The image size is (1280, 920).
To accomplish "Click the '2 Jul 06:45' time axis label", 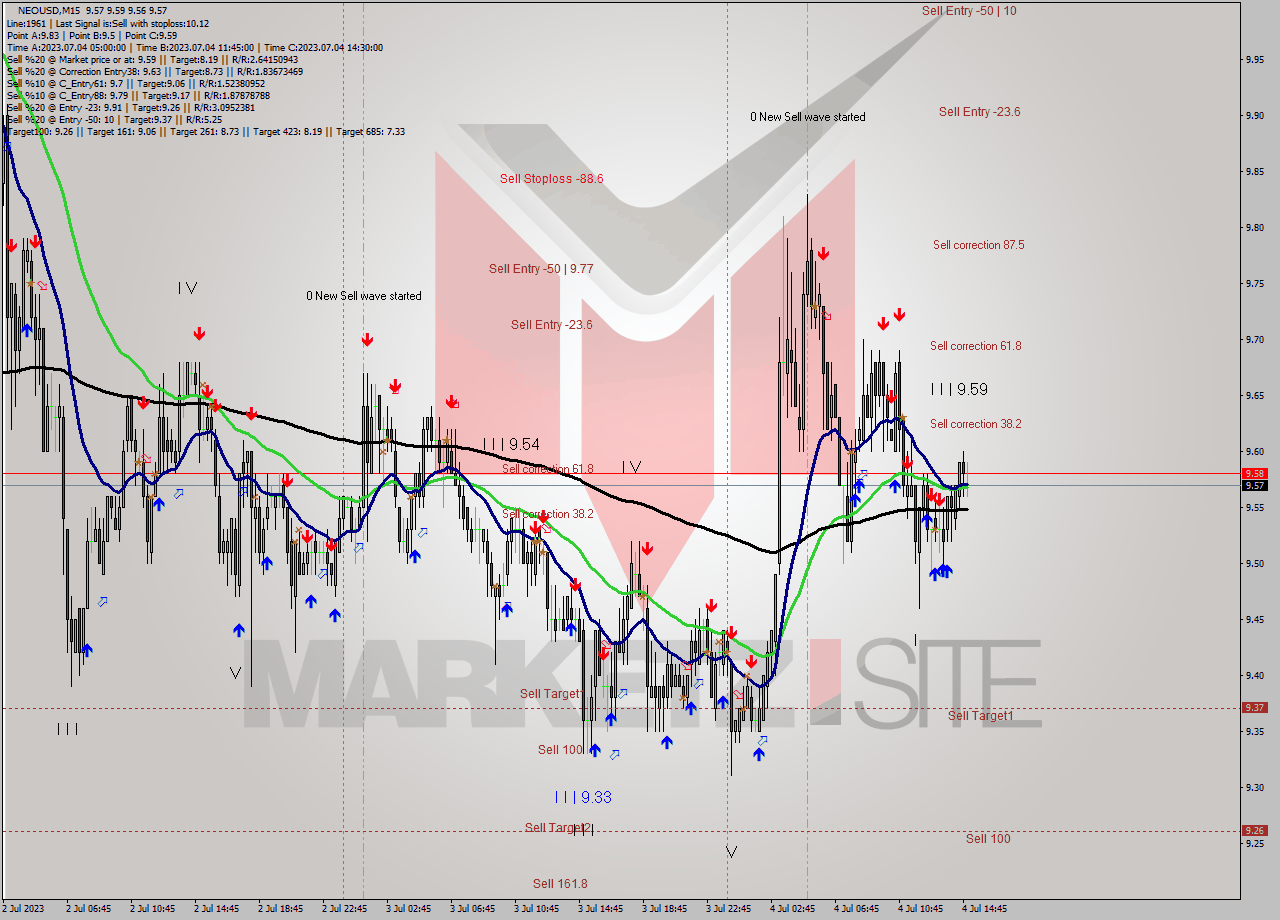I will coord(89,909).
